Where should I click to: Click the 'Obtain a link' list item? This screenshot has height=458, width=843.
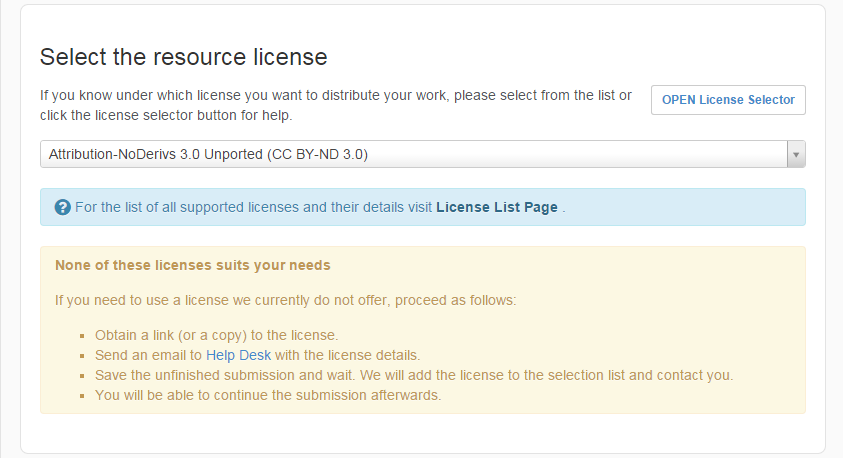[x=216, y=335]
